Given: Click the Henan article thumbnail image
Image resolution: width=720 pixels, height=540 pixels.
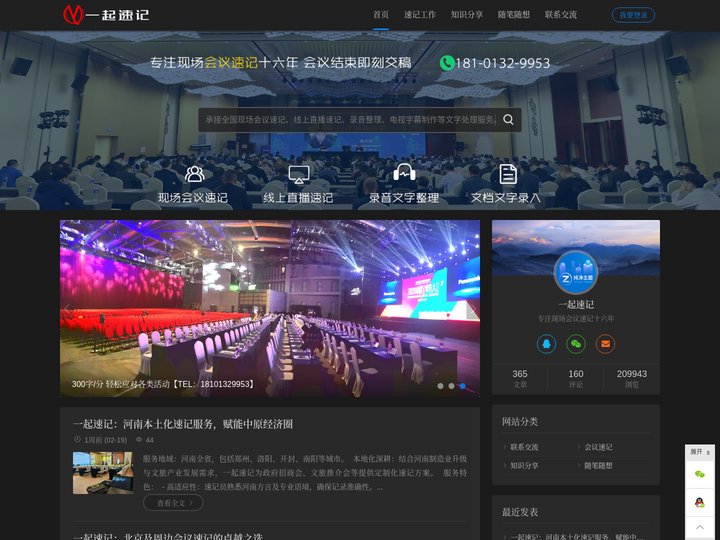Looking at the screenshot, I should click(x=103, y=473).
